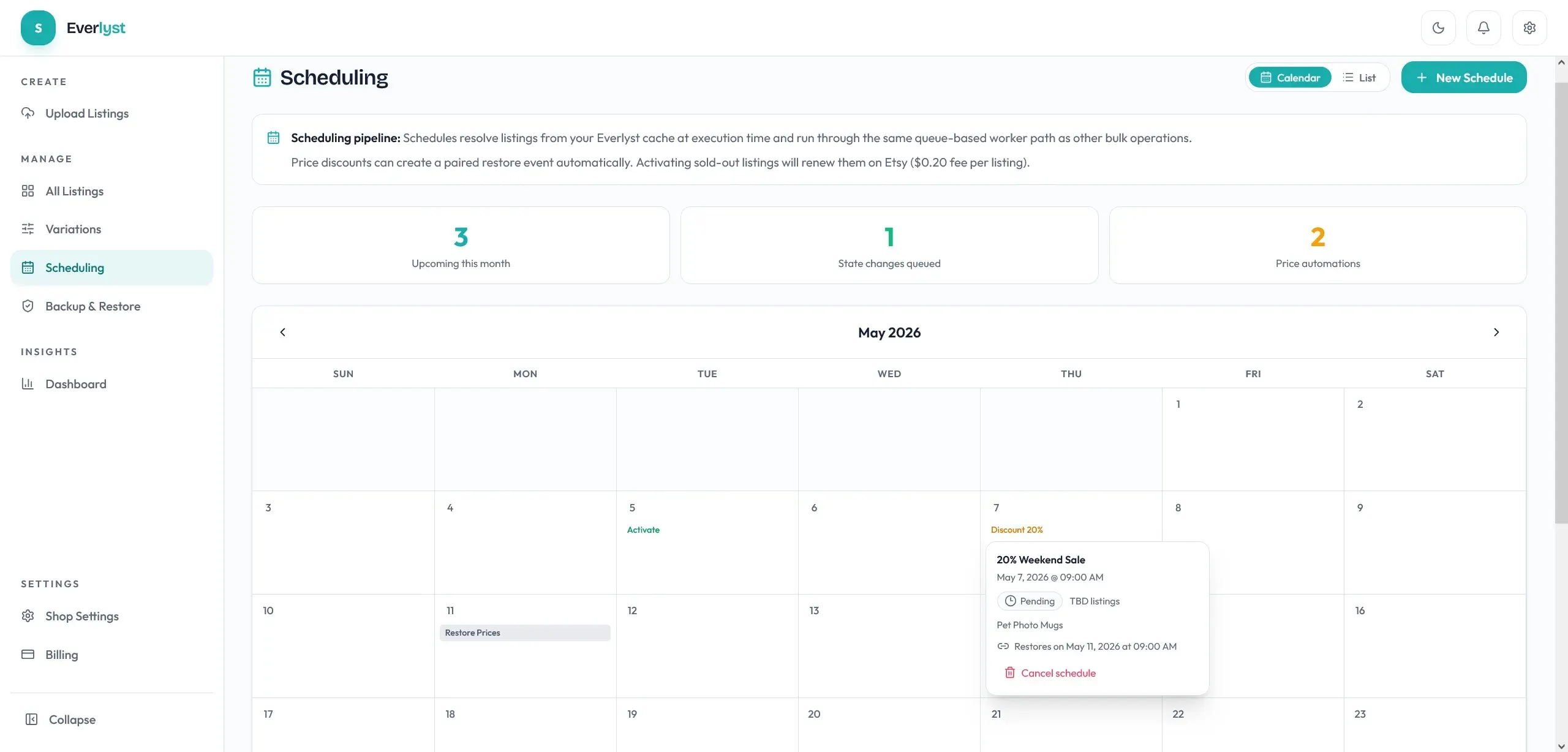Select May 13 calendar cell
Screen dimensions: 1568x752
pyautogui.click(x=889, y=646)
